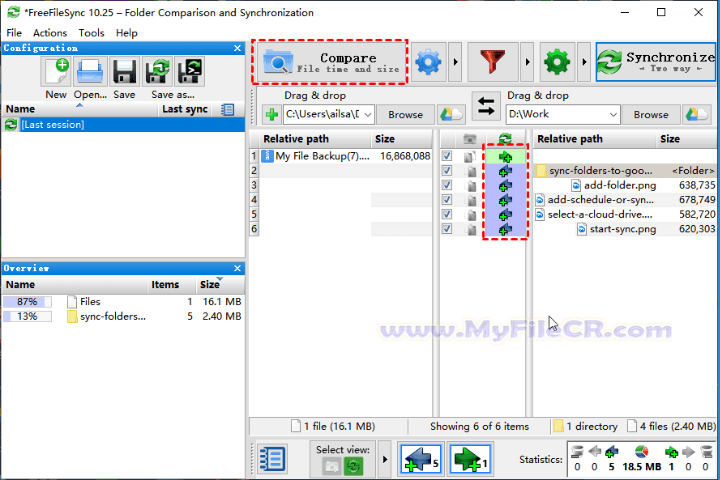Click the Synchronize button
This screenshot has width=720, height=480.
click(656, 62)
